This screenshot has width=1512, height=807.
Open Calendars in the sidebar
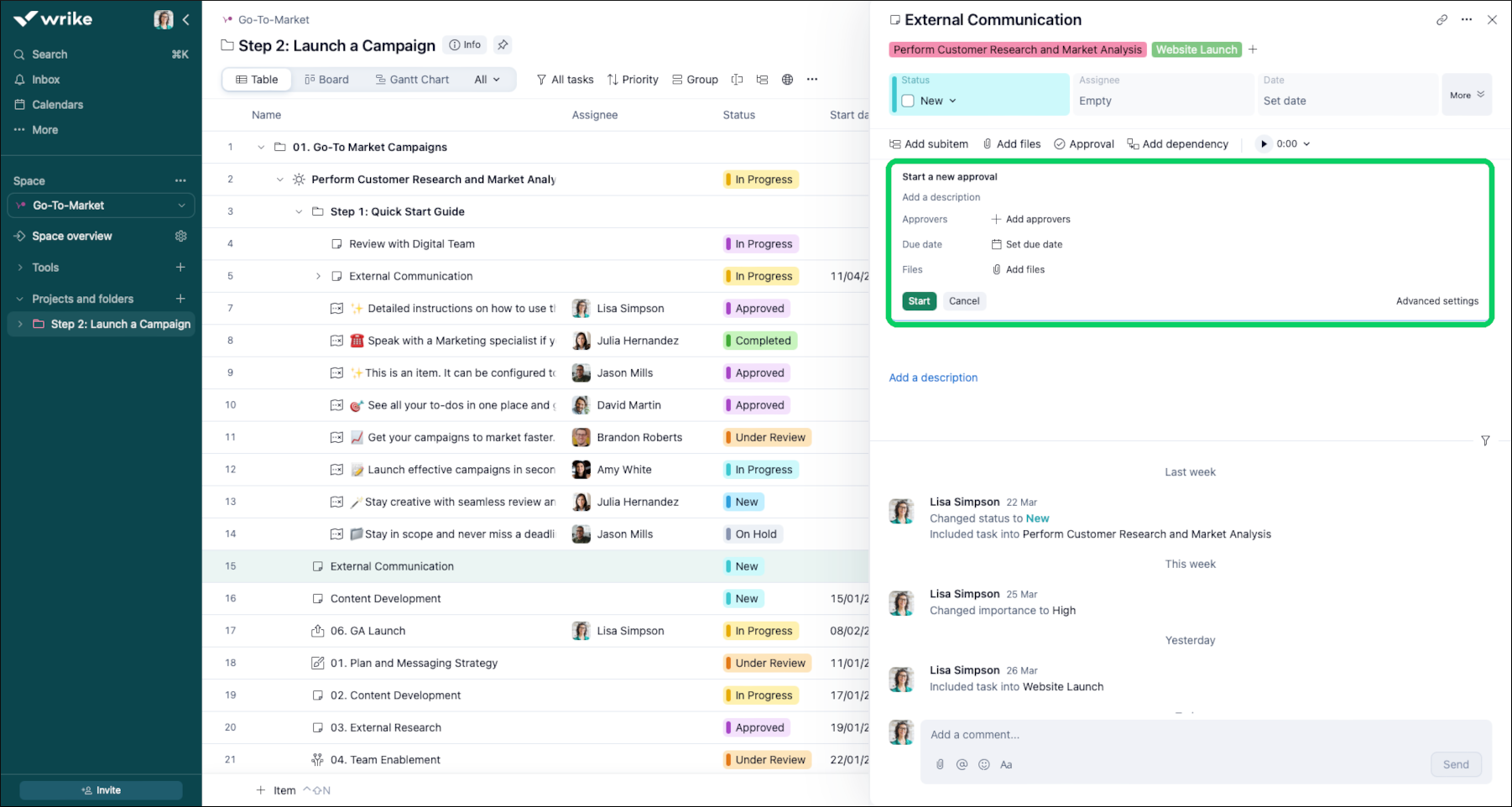pos(58,104)
